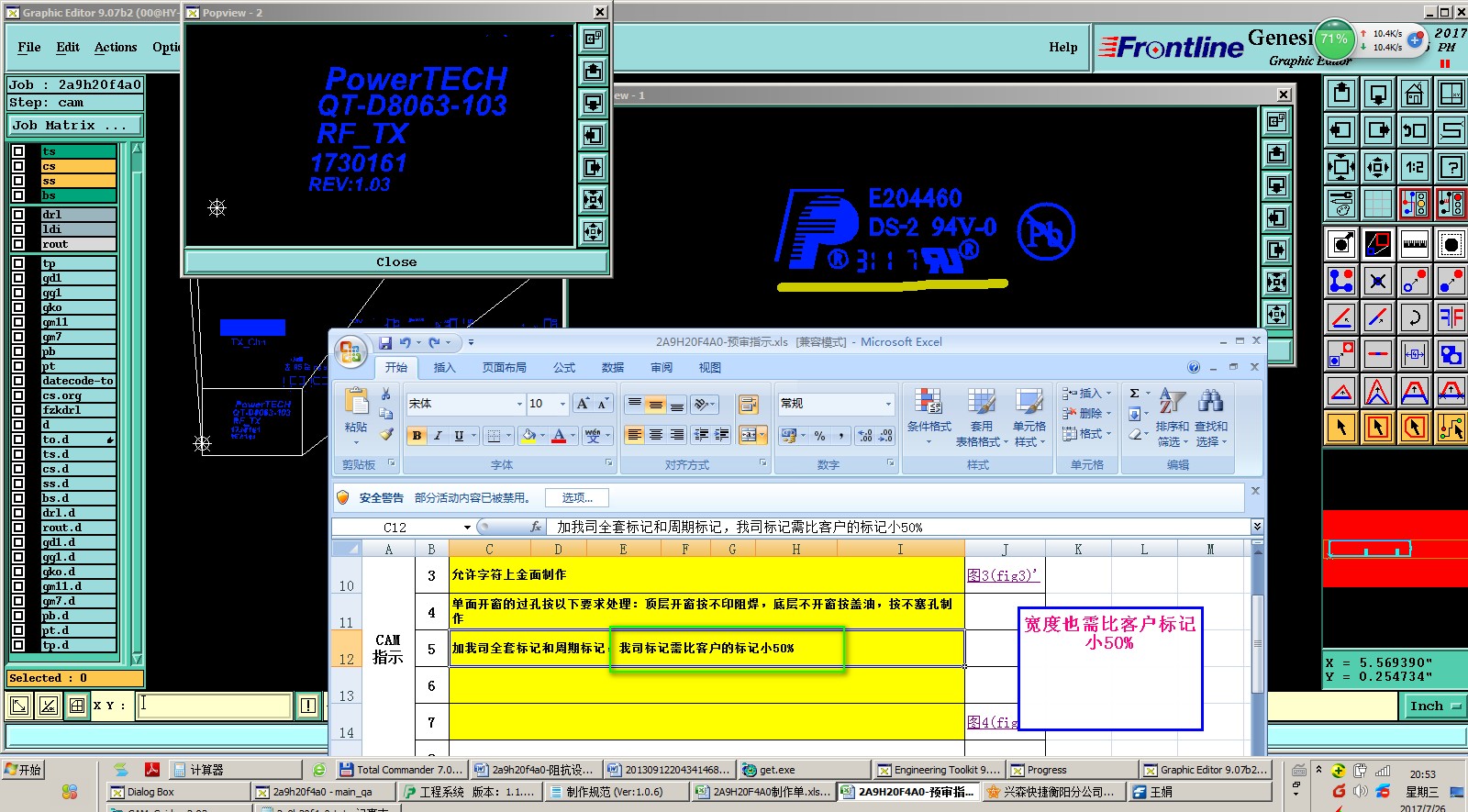Click the save icon in Excel quick access

[385, 342]
